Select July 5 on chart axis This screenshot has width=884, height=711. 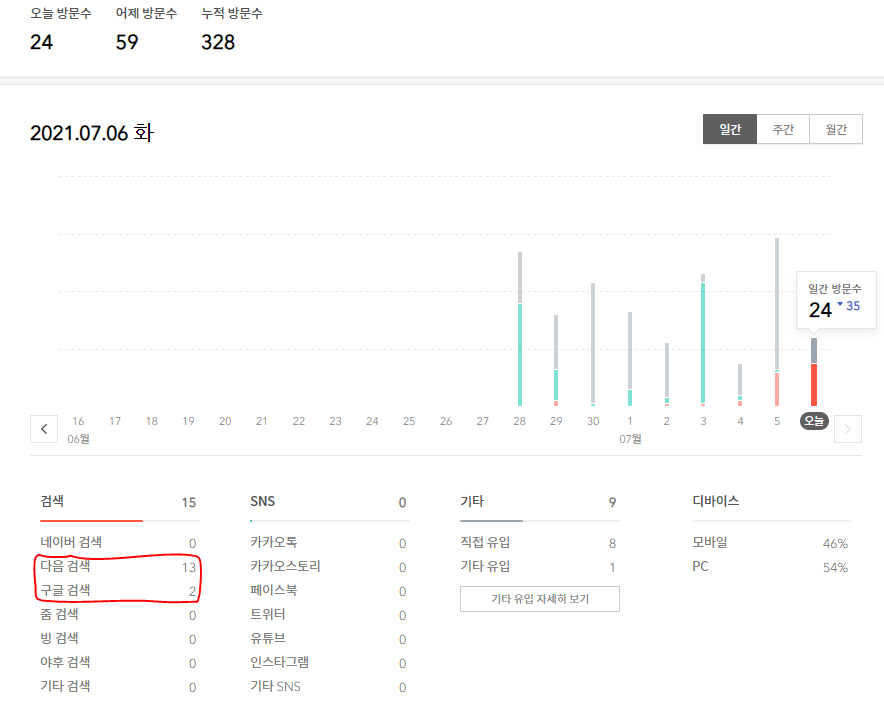click(777, 421)
